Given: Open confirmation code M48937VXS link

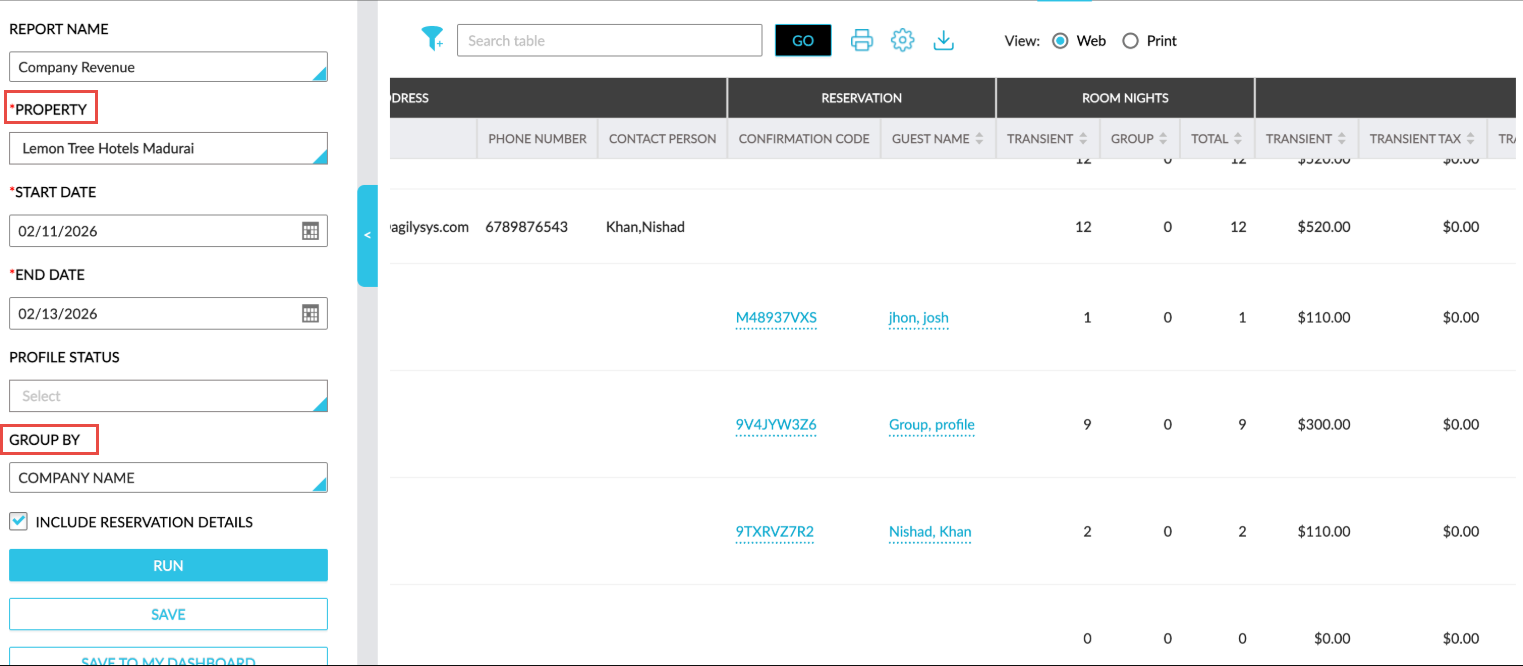Looking at the screenshot, I should [776, 318].
